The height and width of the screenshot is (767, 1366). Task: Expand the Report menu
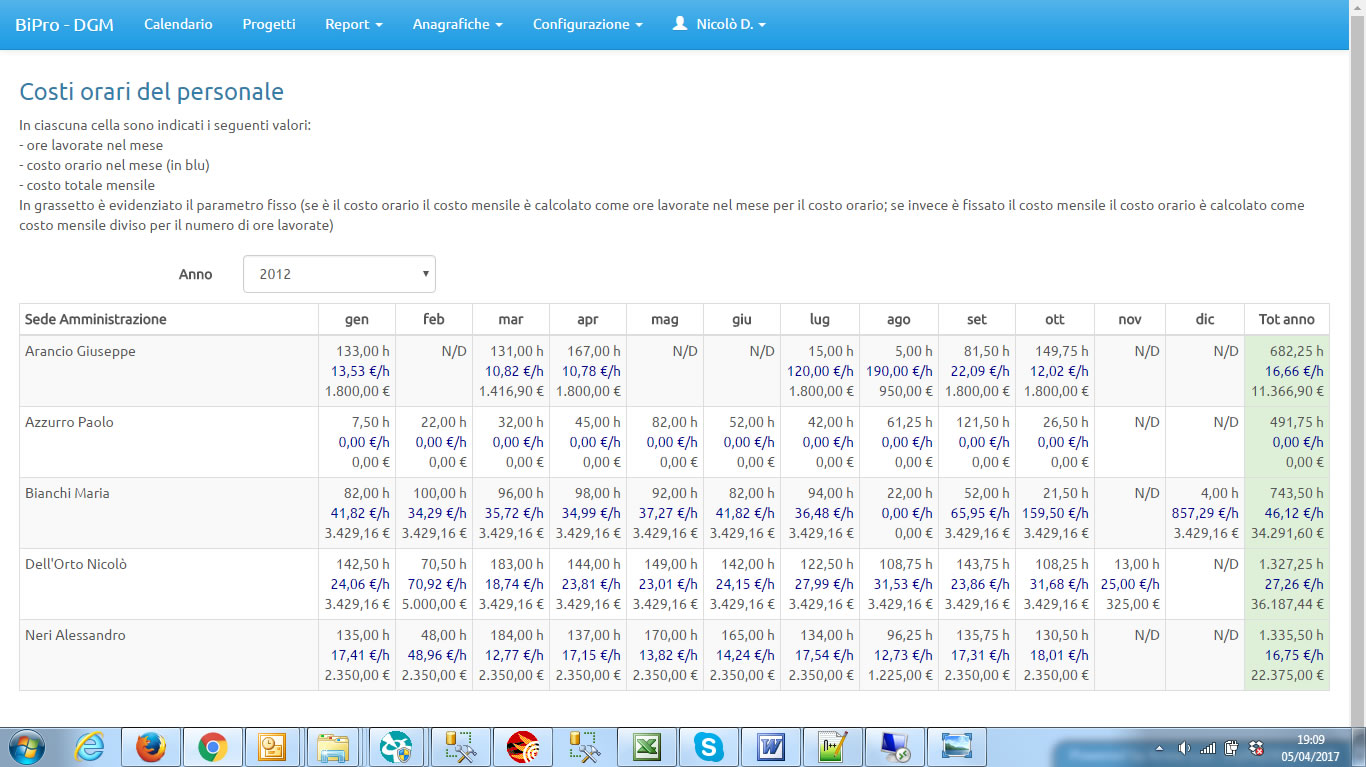tap(353, 24)
